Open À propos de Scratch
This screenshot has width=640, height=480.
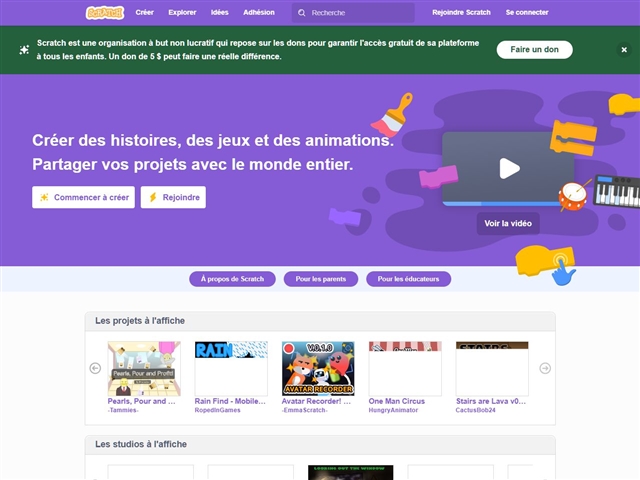pos(232,279)
